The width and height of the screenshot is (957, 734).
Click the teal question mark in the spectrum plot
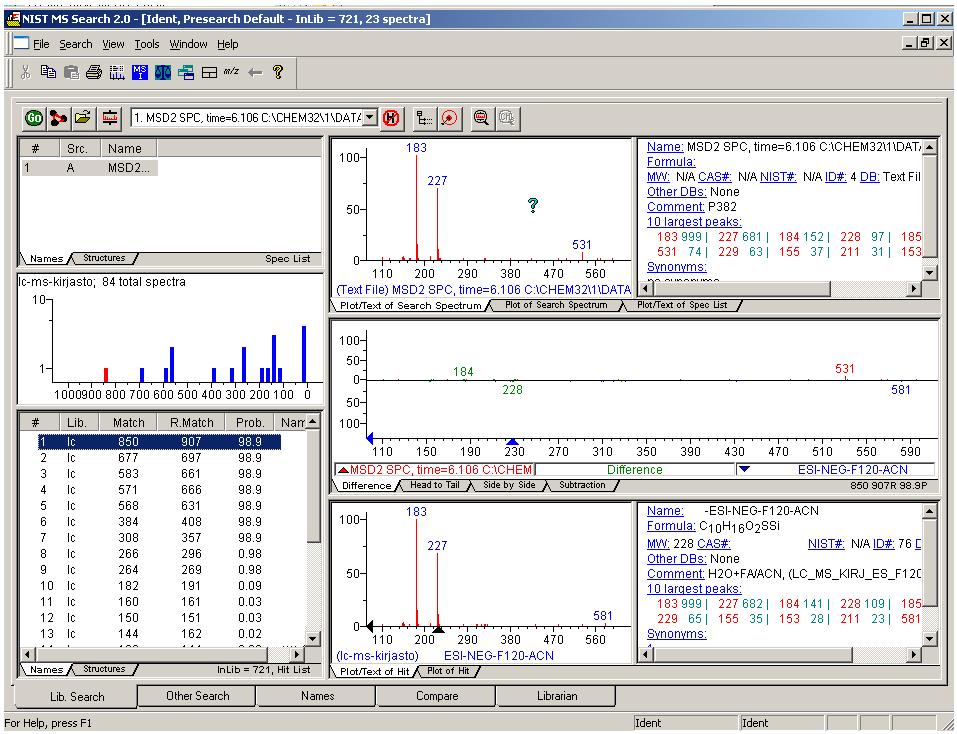pyautogui.click(x=533, y=205)
